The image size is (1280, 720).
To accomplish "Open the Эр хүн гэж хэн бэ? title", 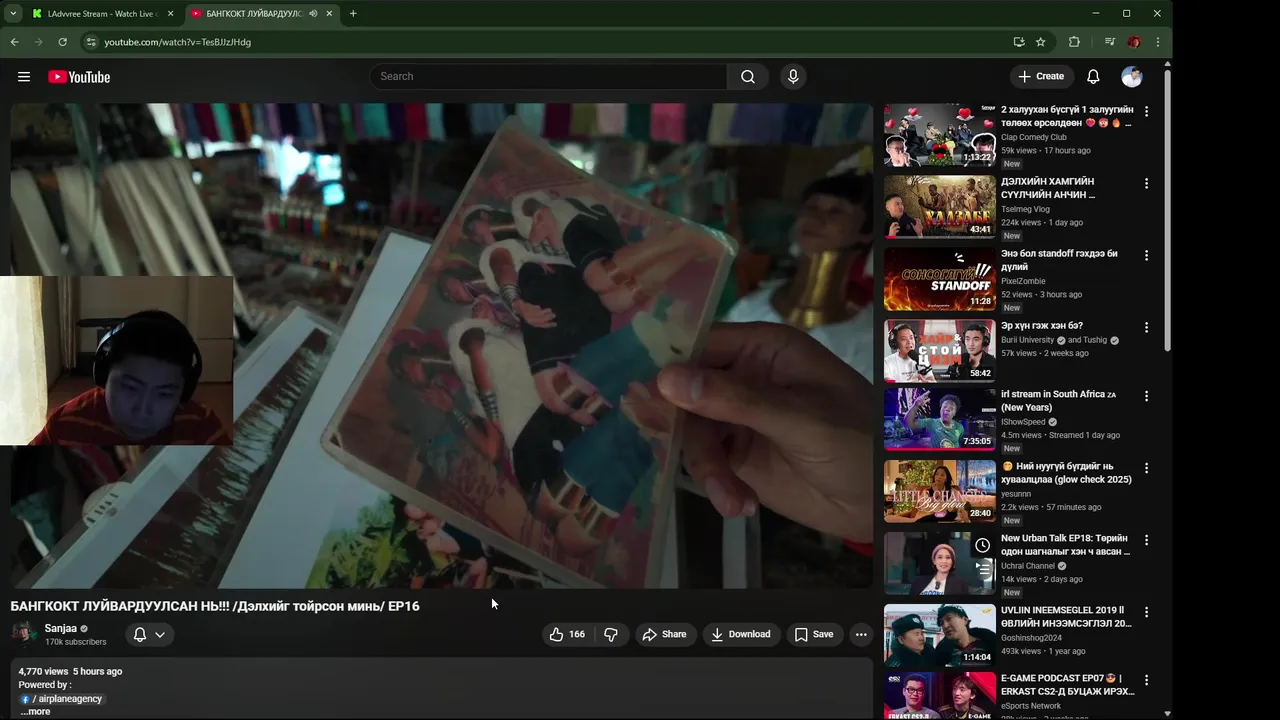I will [x=1042, y=326].
